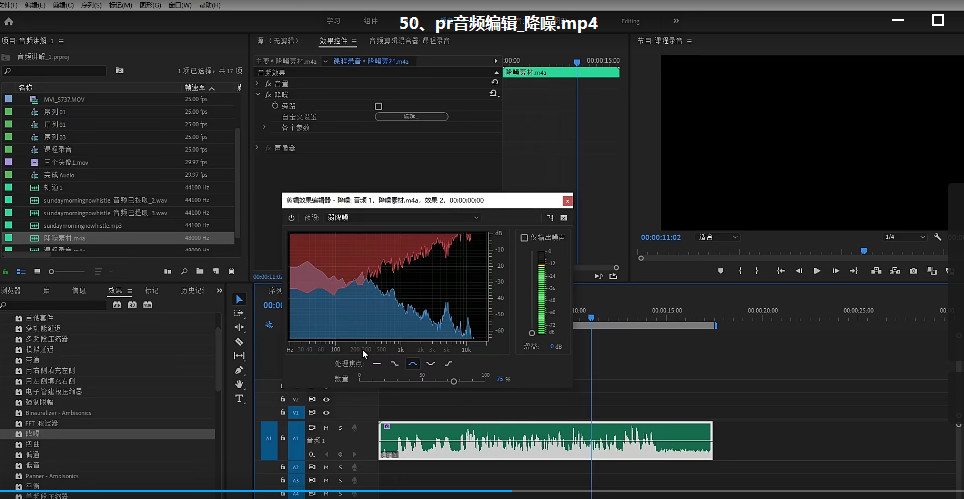Toggle V1 track eye visibility

(326, 412)
